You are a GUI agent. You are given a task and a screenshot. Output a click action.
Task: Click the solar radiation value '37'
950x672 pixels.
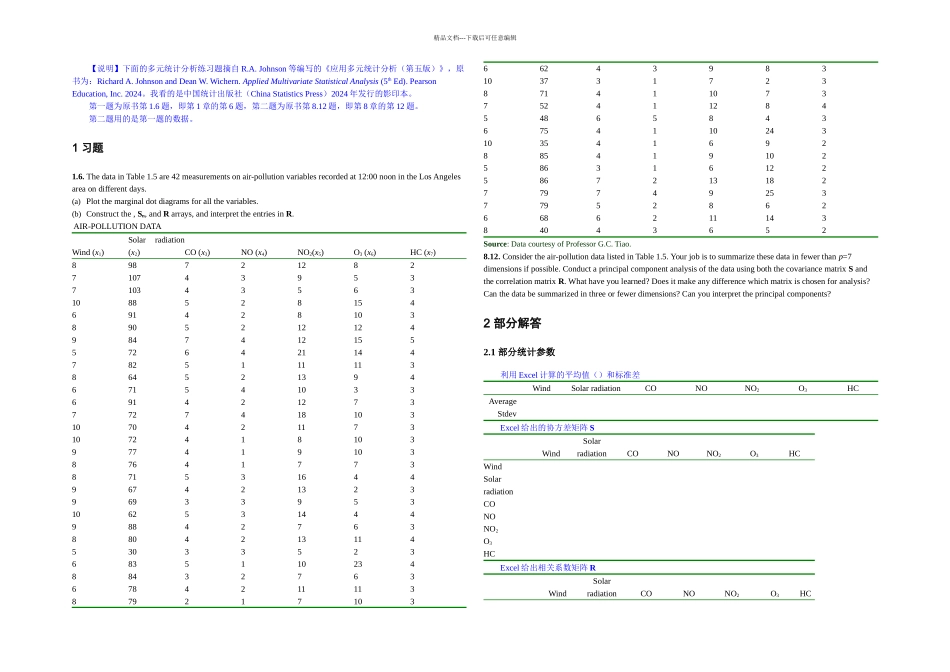[x=544, y=81]
